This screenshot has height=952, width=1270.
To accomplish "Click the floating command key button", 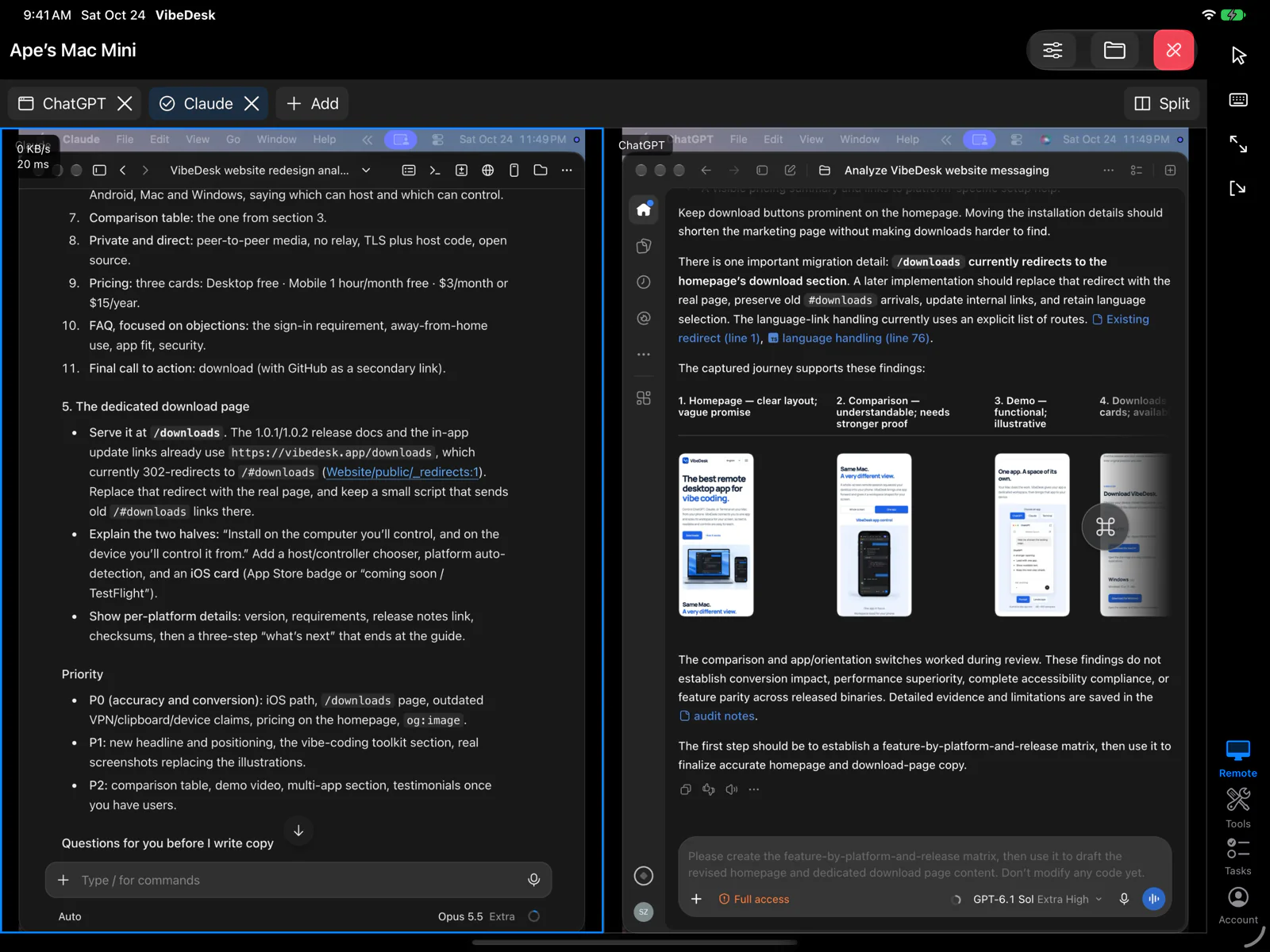I will click(x=1106, y=526).
